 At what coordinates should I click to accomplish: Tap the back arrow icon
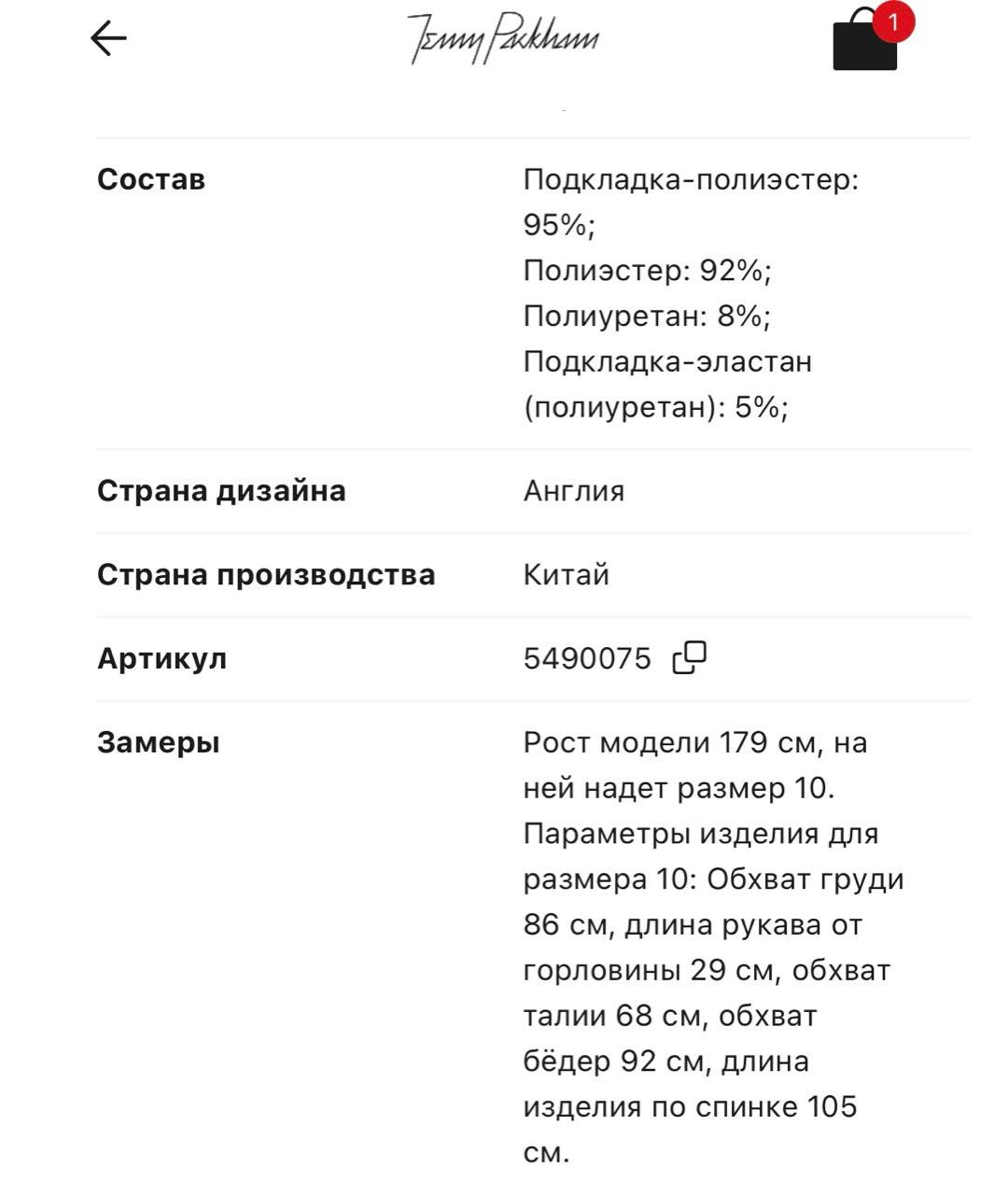(x=108, y=38)
